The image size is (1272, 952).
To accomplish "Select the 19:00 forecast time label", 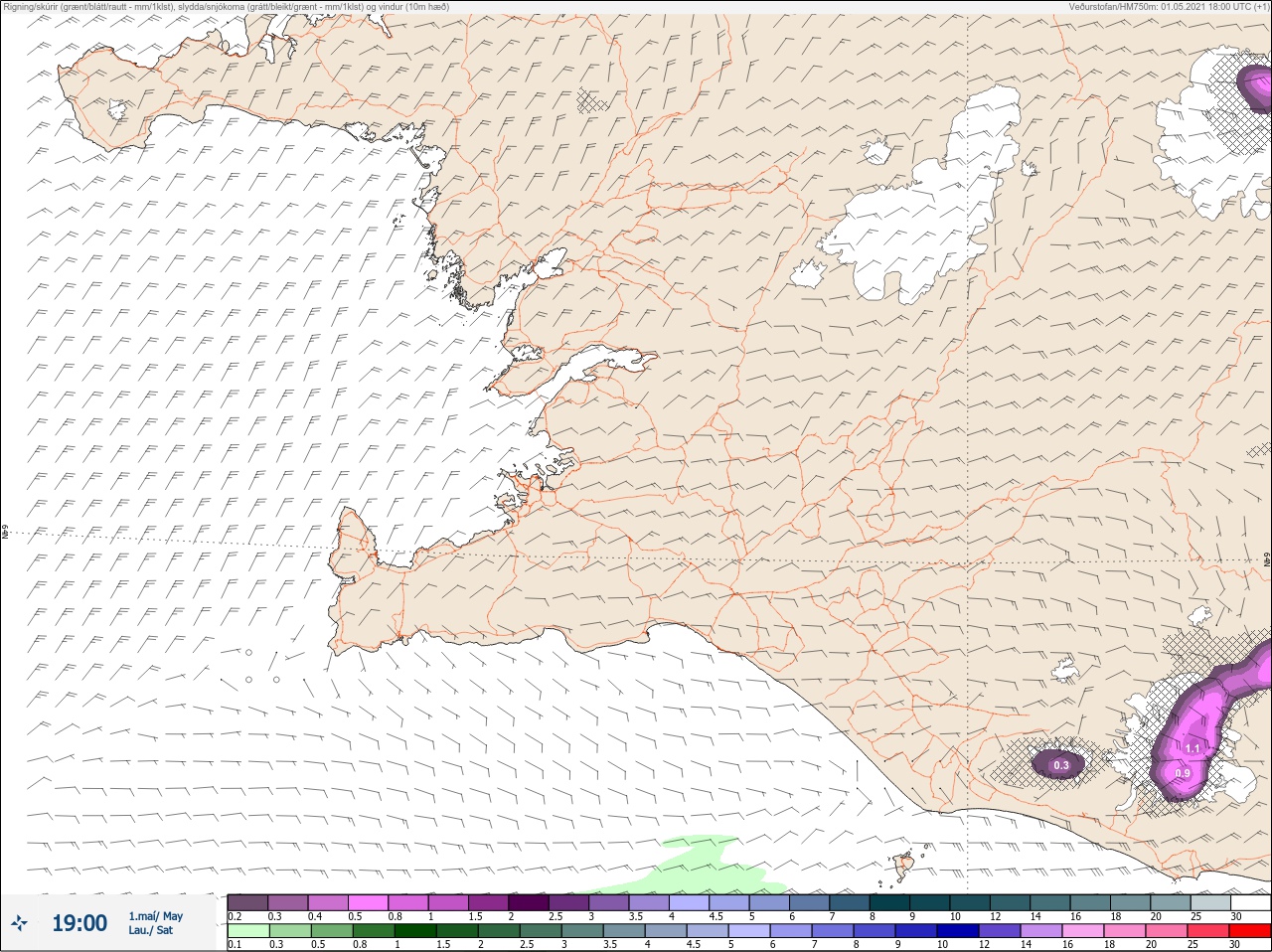I will [x=79, y=923].
